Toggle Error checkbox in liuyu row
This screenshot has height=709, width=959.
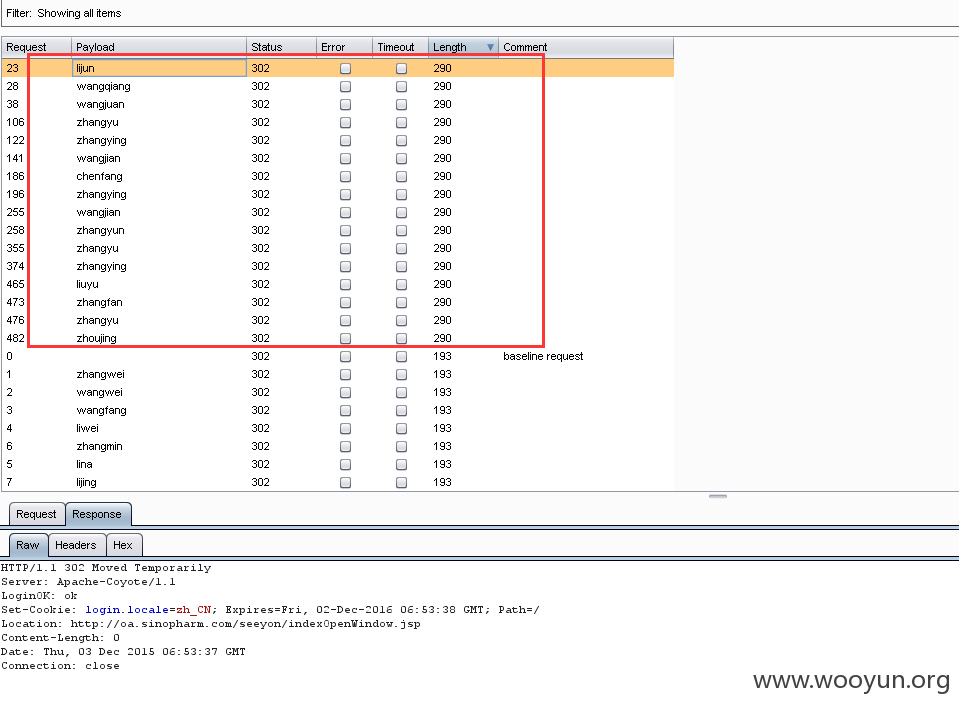(346, 284)
